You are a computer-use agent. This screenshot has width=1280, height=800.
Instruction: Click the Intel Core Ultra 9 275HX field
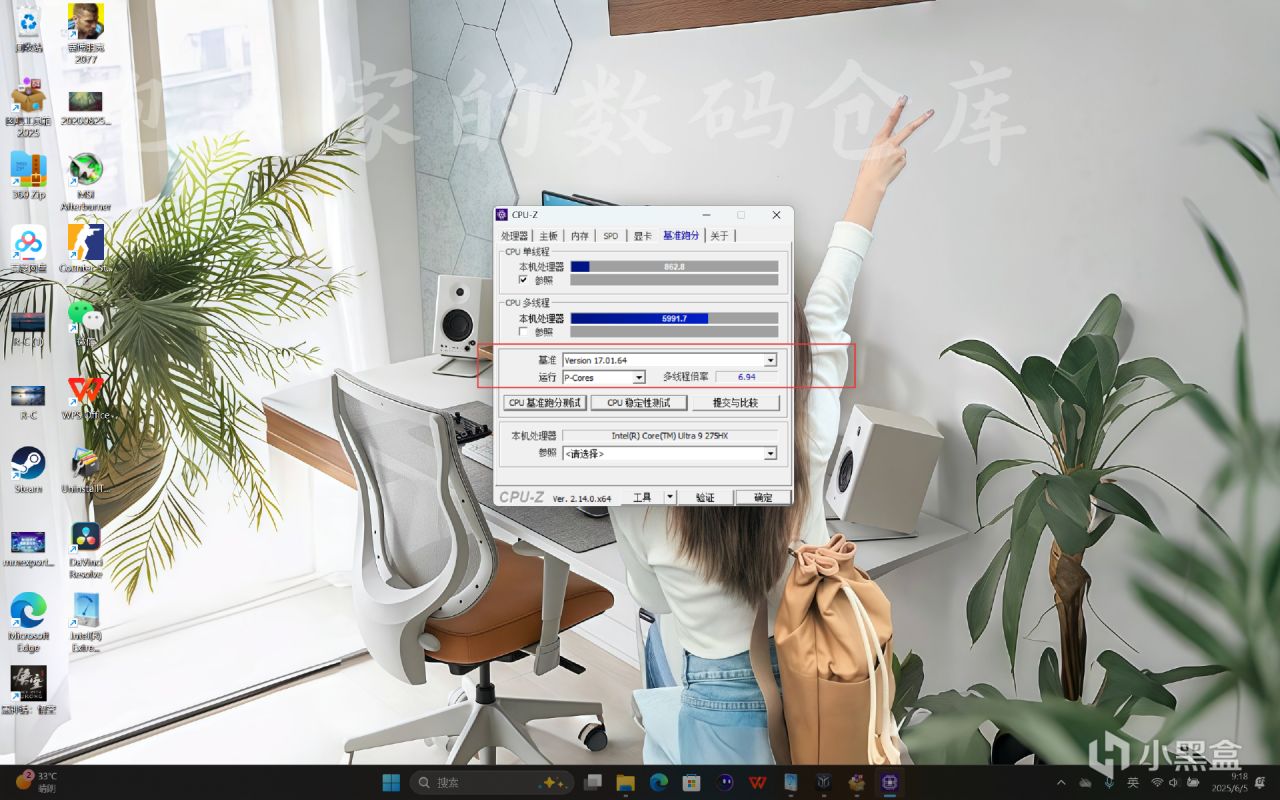(669, 436)
